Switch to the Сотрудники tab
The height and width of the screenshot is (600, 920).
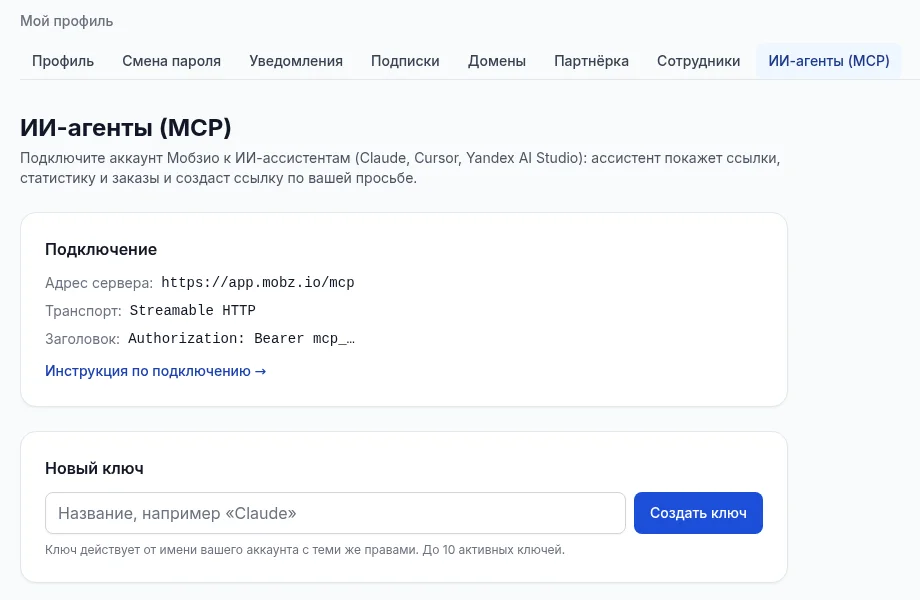pos(698,61)
